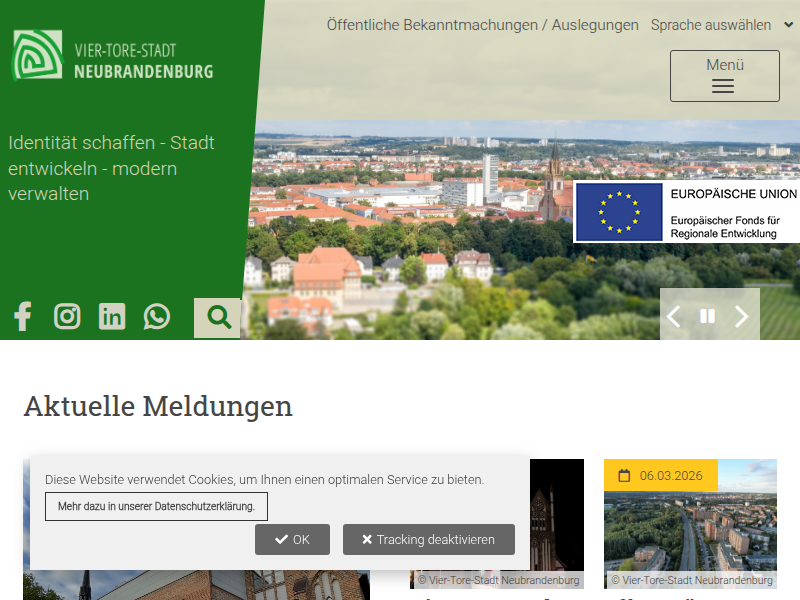Click the Neubrandenburg city logo

113,56
